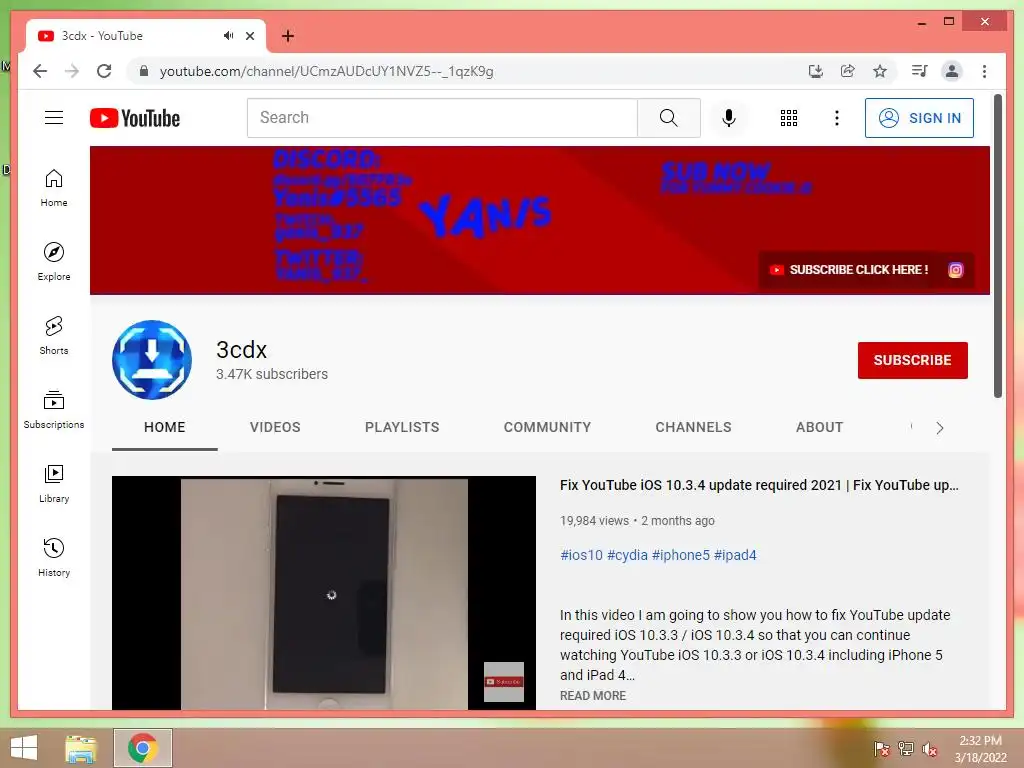Open File Explorer from the taskbar
Viewport: 1024px width, 768px height.
point(81,748)
